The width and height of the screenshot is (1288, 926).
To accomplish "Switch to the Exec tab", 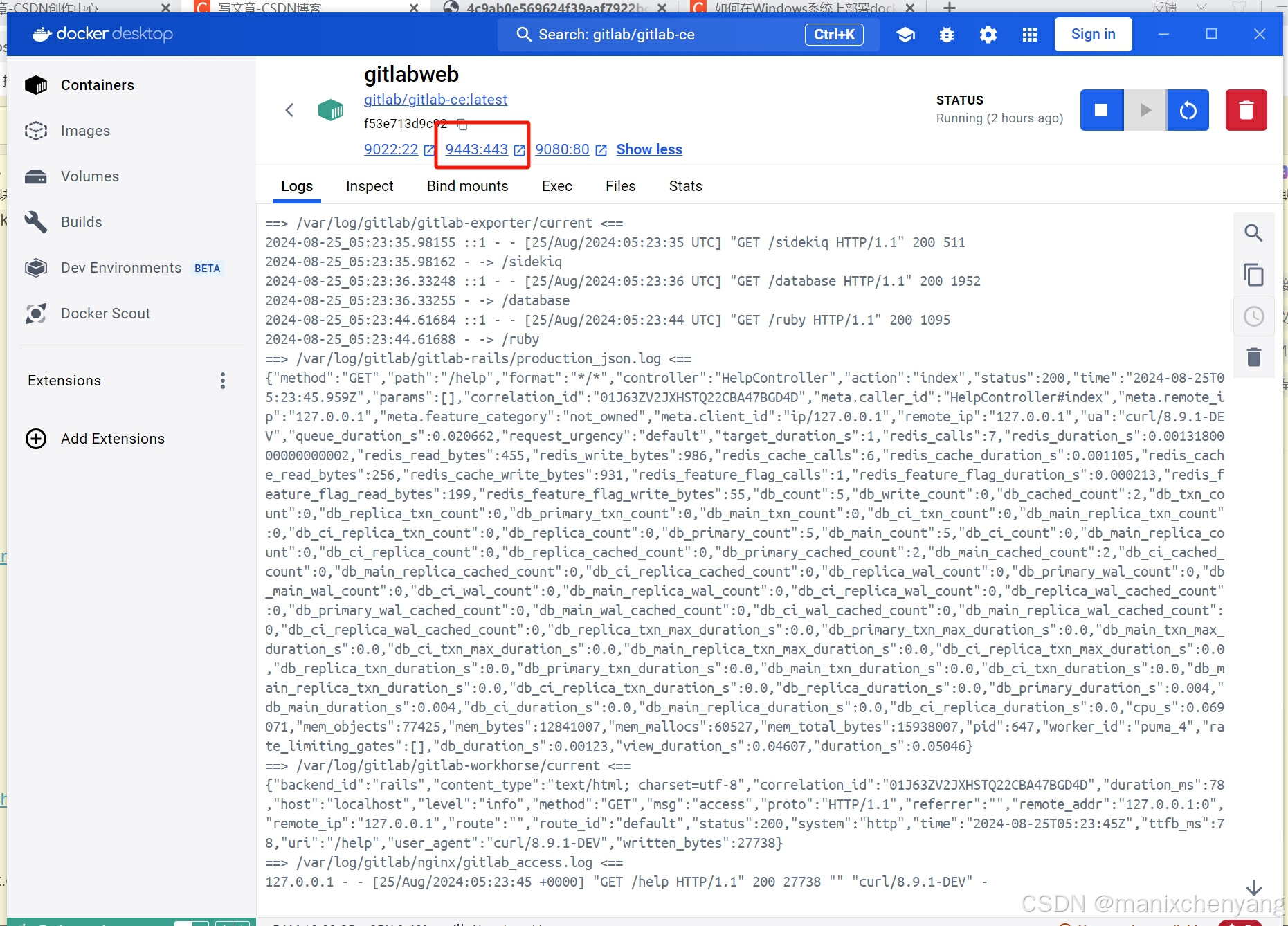I will pos(556,186).
